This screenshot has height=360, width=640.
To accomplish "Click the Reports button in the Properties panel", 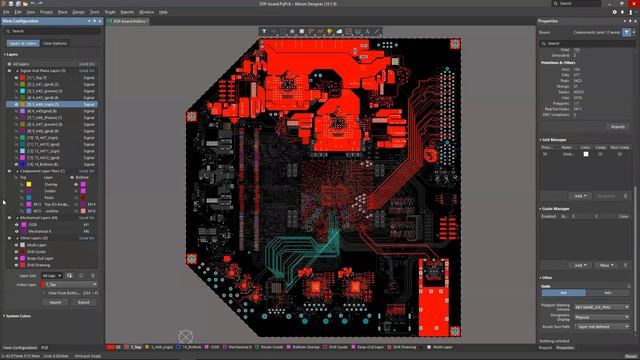I will pos(618,127).
